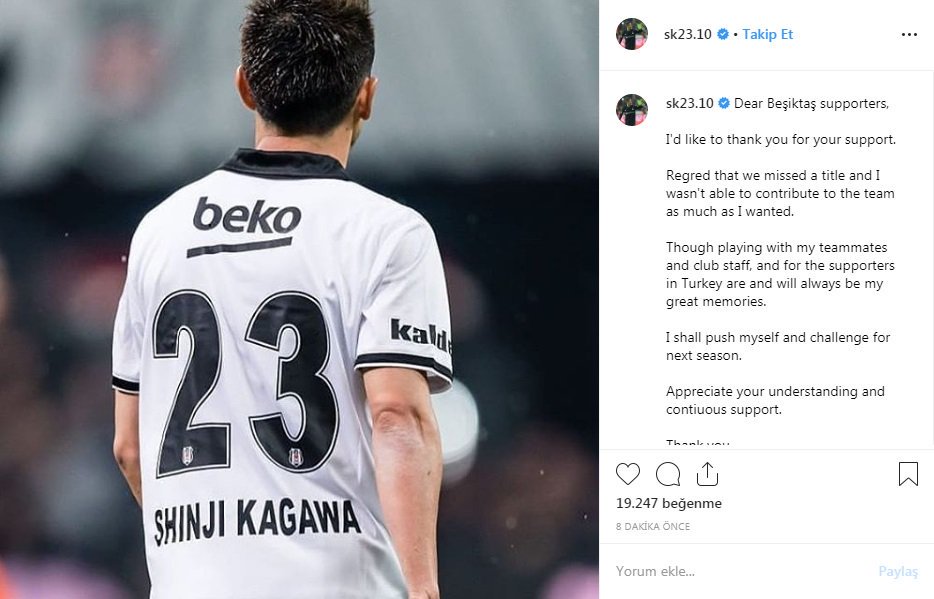Click the Shinji Kagawa jersey photo
934x599 pixels.
coord(299,300)
